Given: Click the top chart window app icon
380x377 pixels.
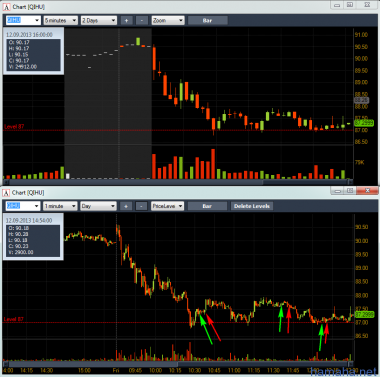Looking at the screenshot, I should (6, 7).
